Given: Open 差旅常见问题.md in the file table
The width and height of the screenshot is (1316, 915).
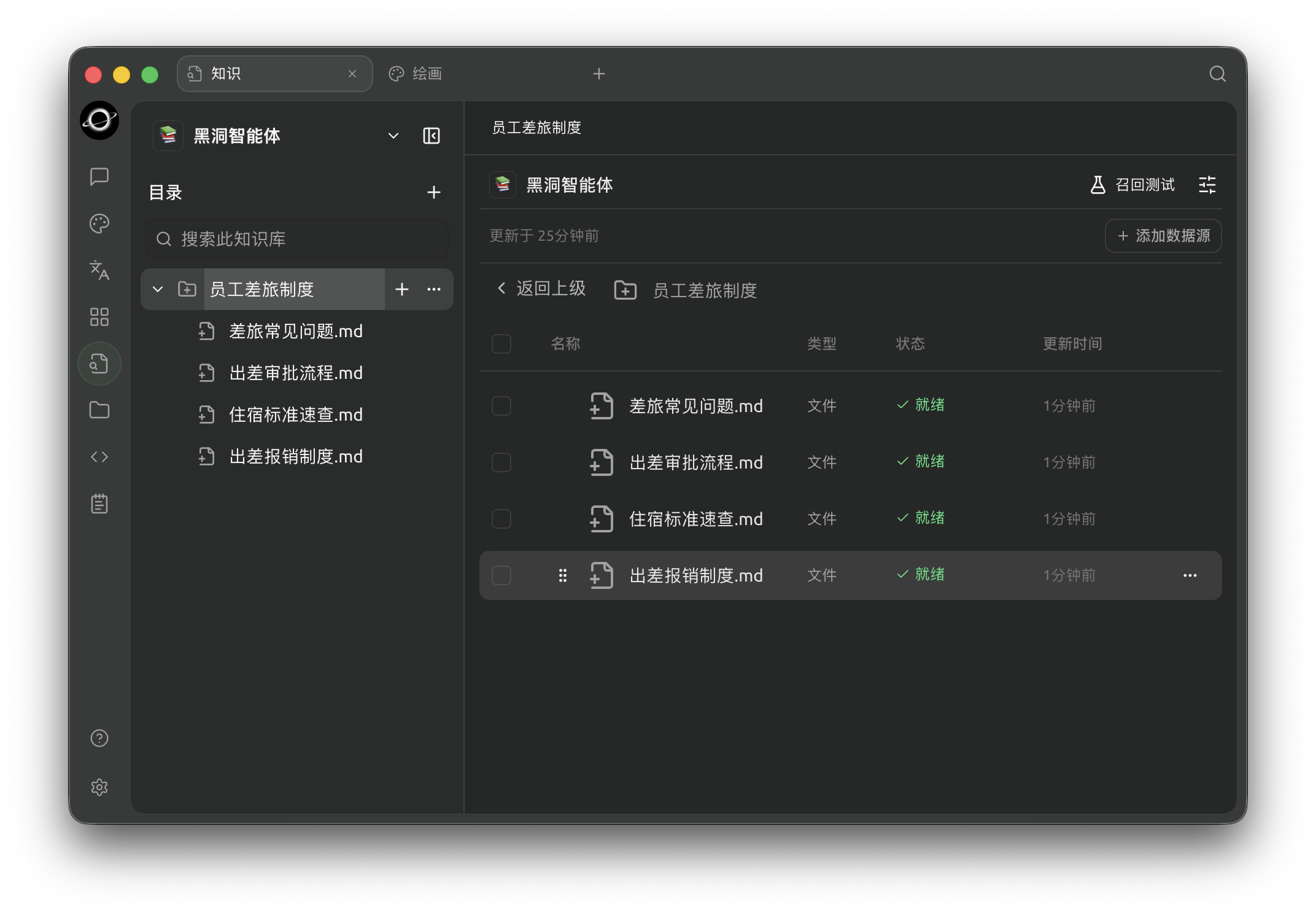Looking at the screenshot, I should [696, 406].
